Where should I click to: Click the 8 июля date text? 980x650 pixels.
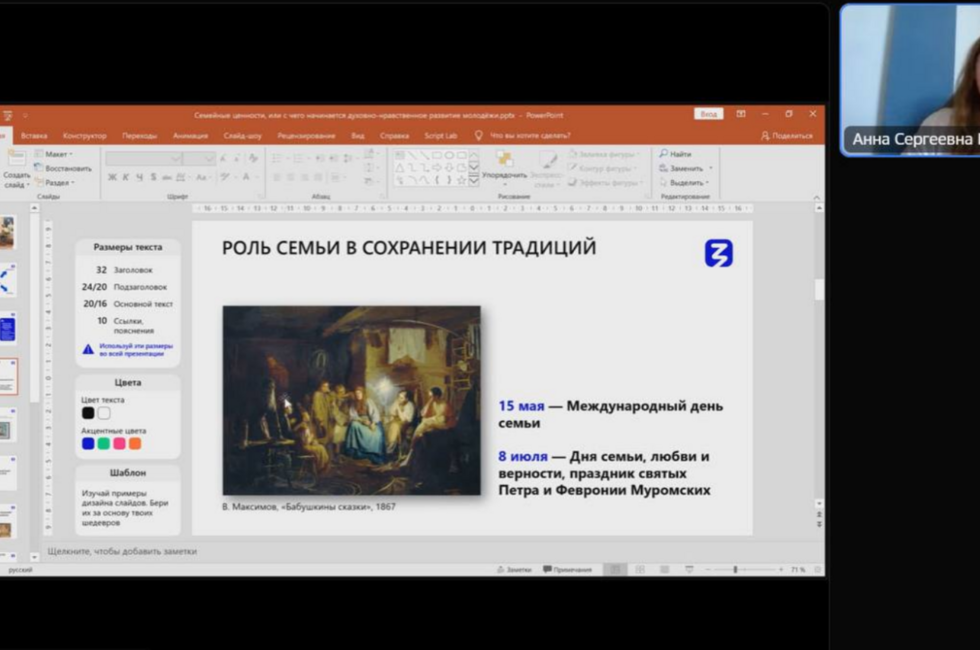tap(523, 457)
